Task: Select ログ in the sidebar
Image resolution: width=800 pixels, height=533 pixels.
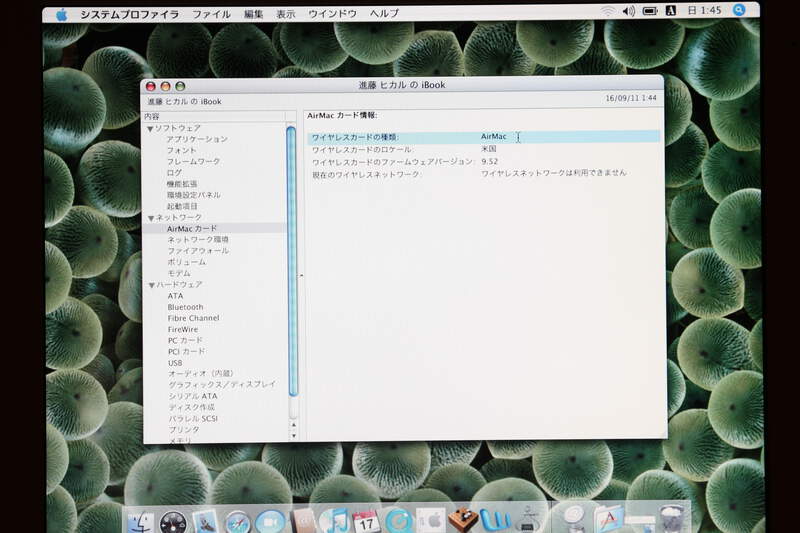Action: click(x=174, y=173)
